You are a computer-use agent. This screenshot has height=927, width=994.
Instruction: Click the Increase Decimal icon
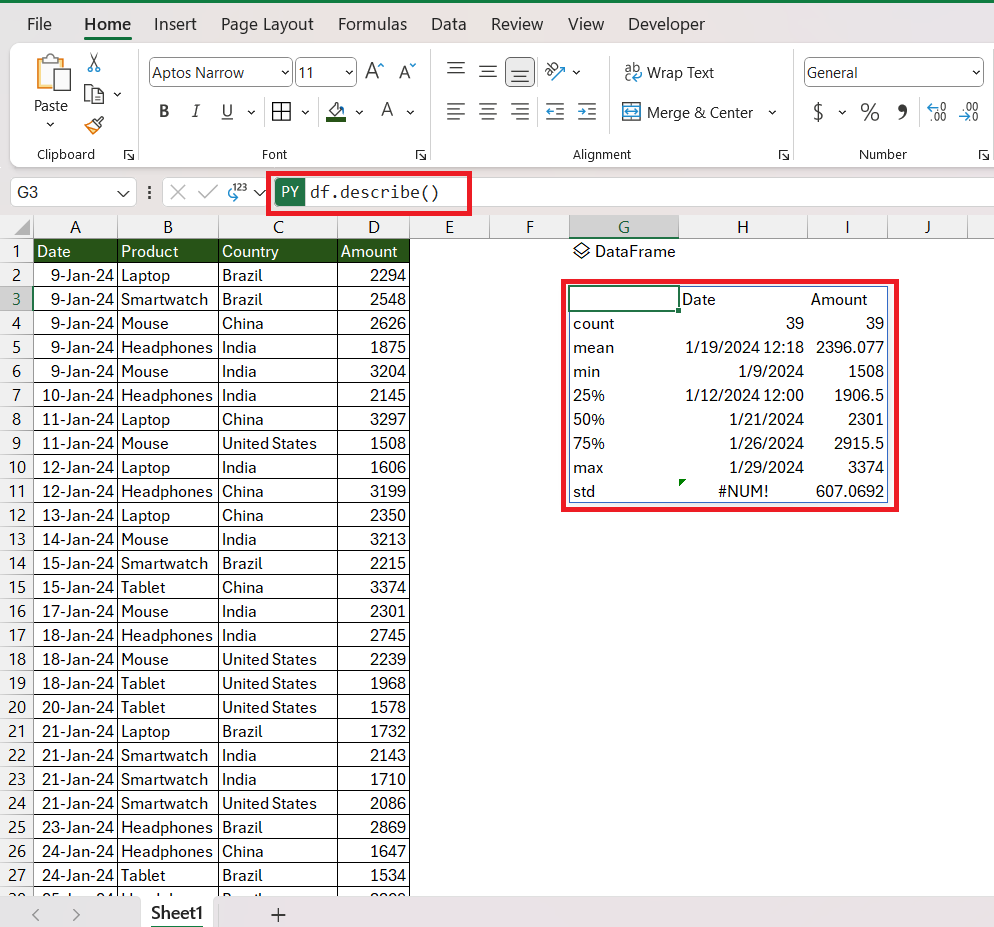(x=937, y=112)
